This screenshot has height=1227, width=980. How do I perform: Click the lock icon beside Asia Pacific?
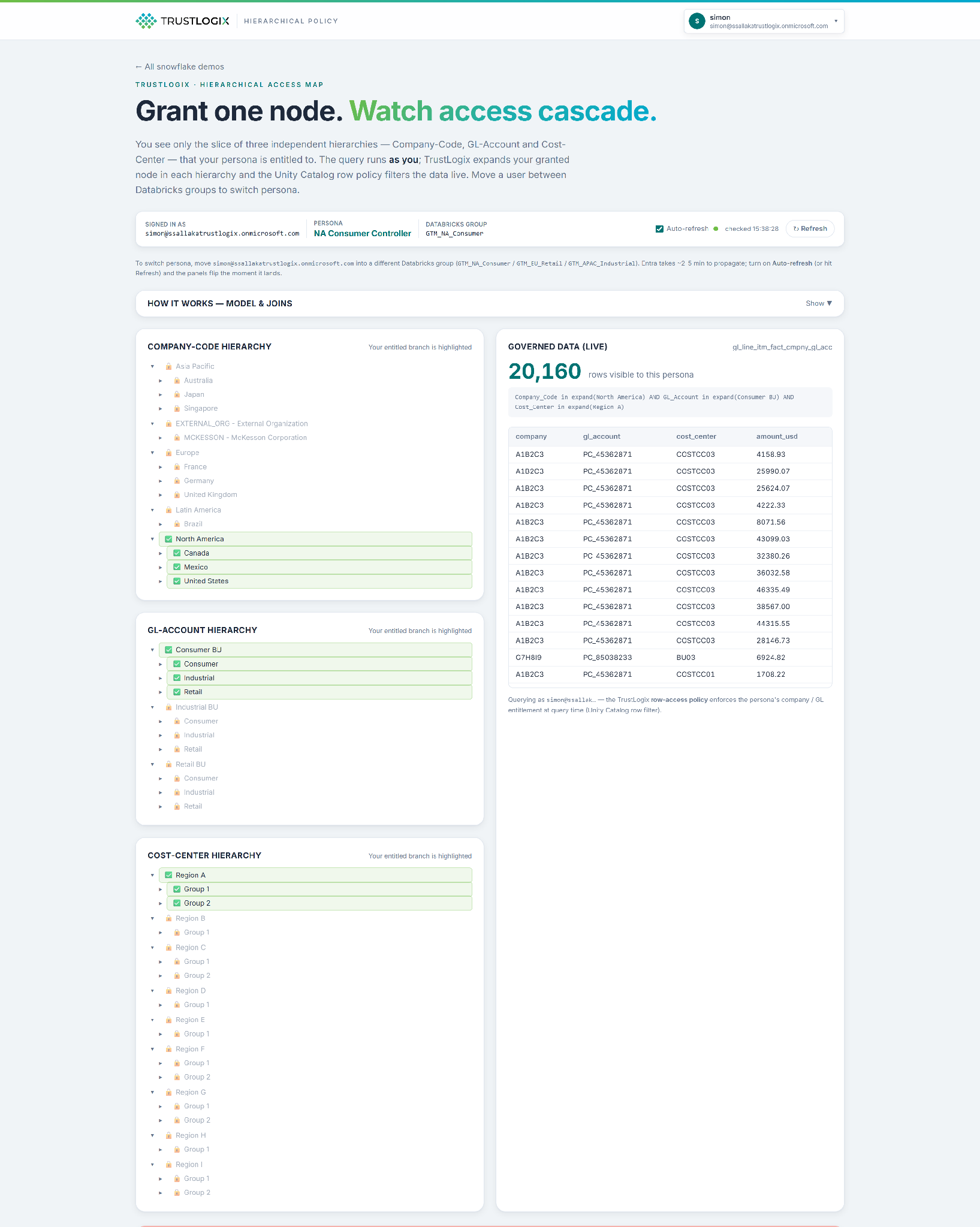click(x=168, y=366)
